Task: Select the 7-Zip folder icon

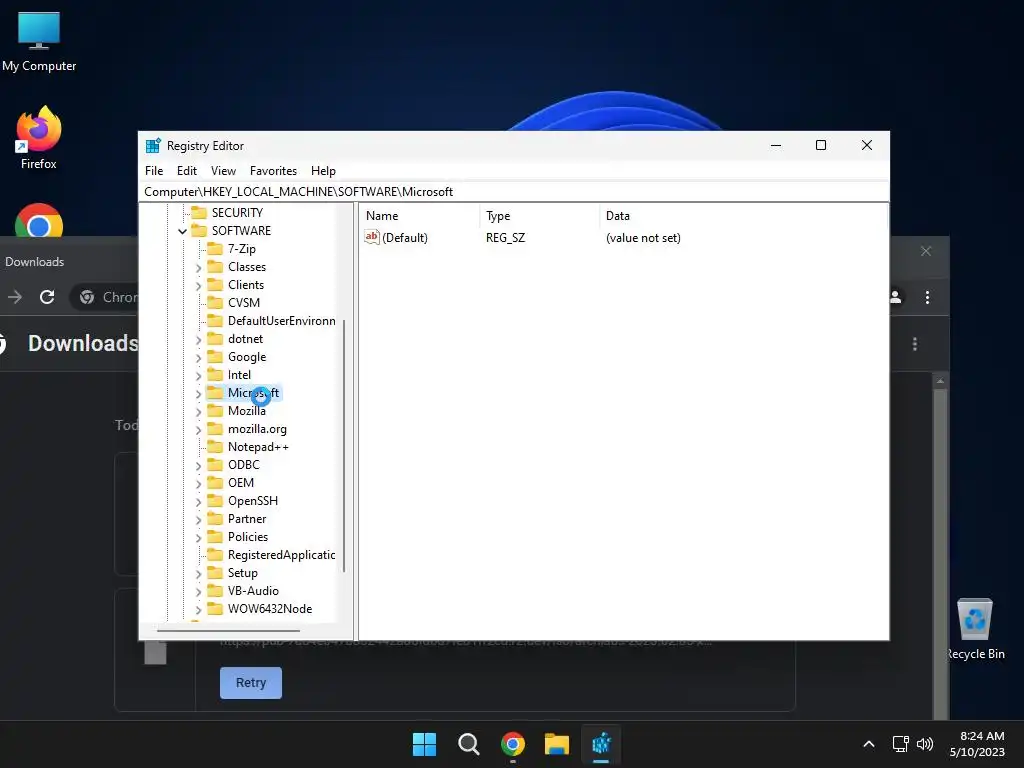Action: [x=215, y=249]
